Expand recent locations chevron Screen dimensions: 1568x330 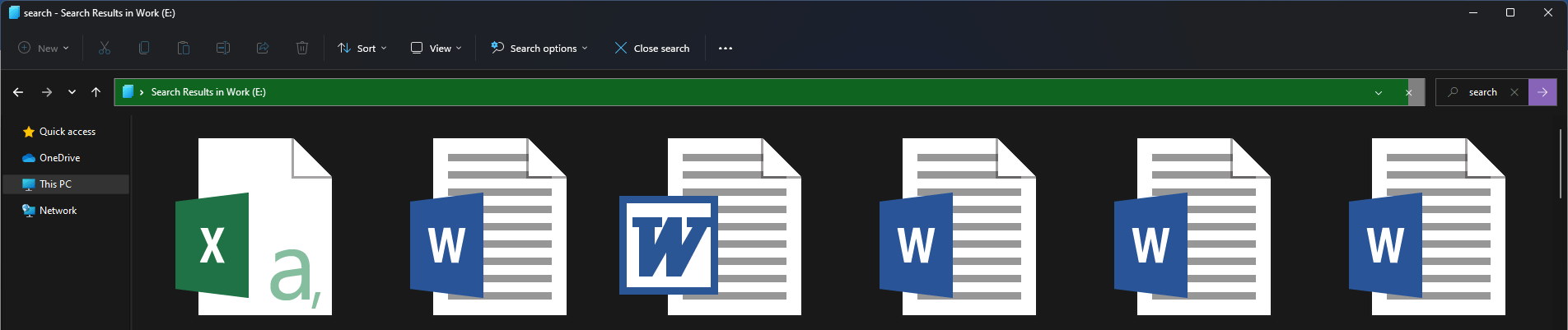coord(72,92)
